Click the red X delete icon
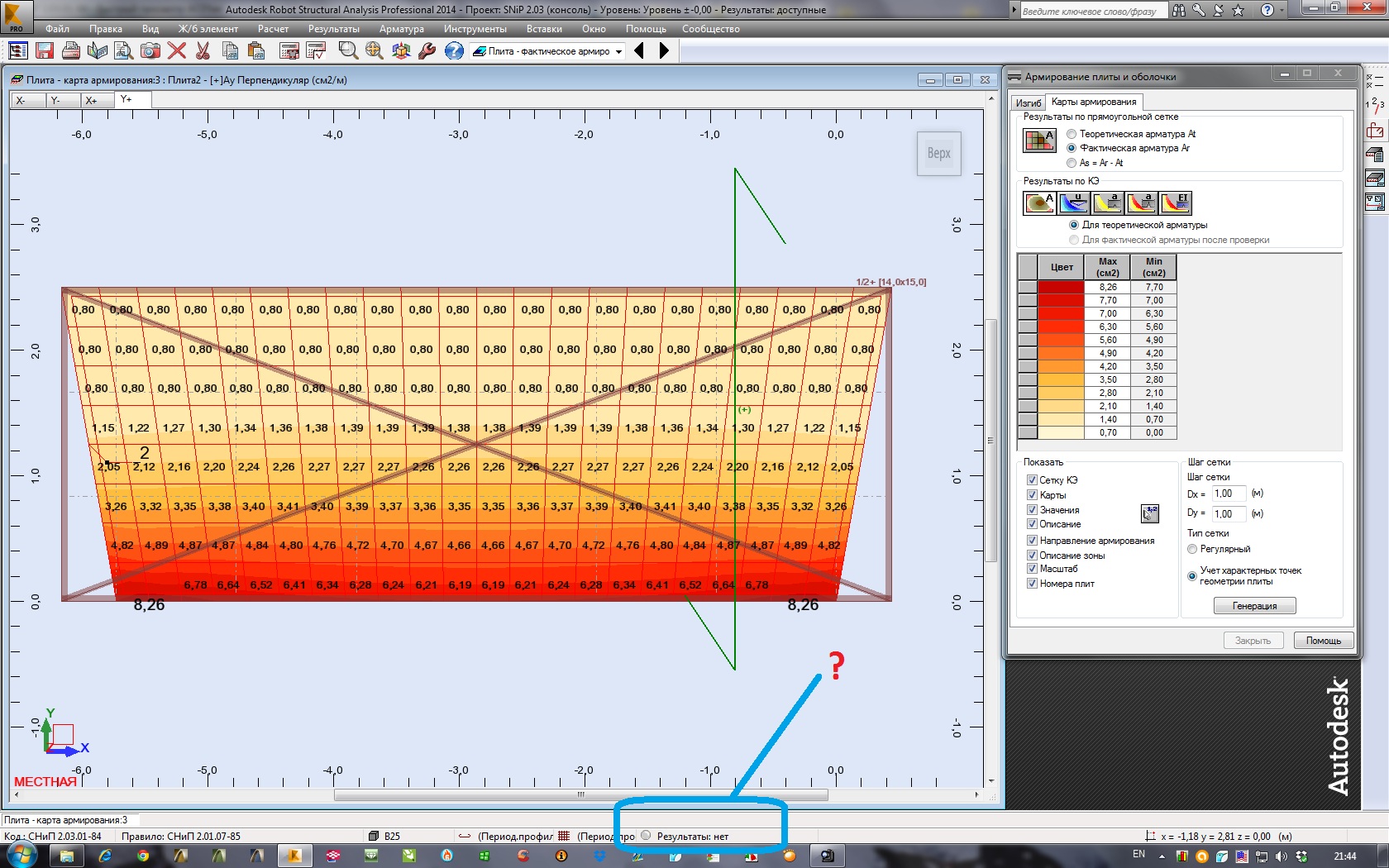The height and width of the screenshot is (868, 1389). click(x=176, y=51)
